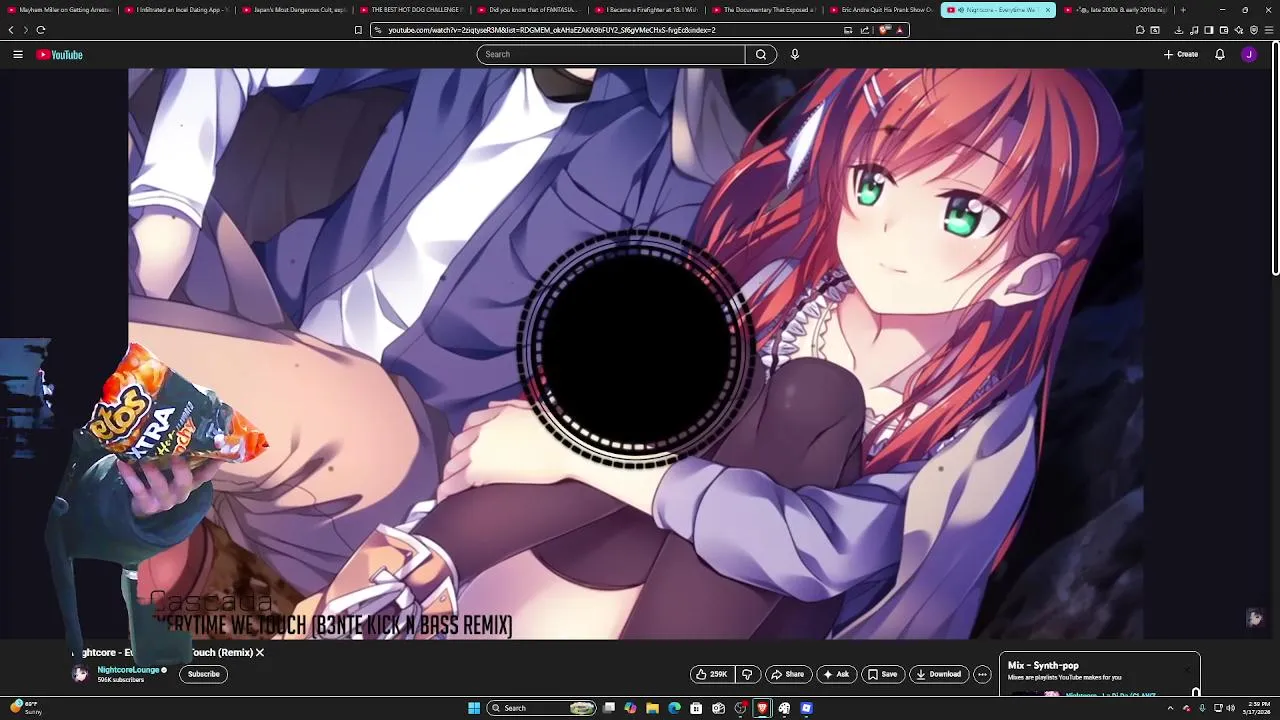1280x720 pixels.
Task: Bookmark this page in address bar
Action: (x=358, y=30)
